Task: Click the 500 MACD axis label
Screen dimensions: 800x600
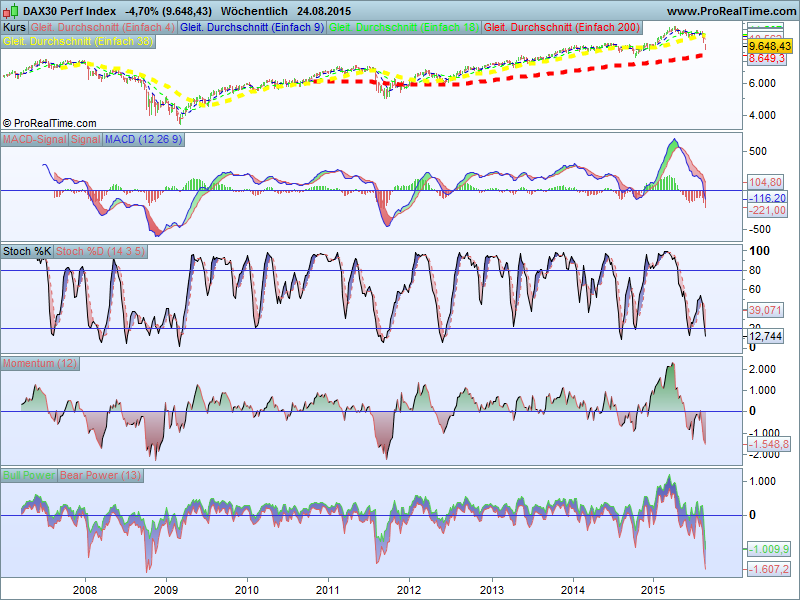Action: point(758,152)
